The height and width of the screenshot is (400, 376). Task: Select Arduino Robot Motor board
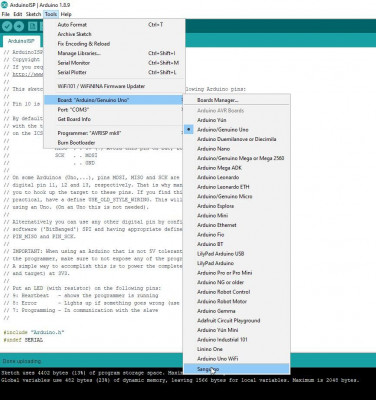(237, 301)
